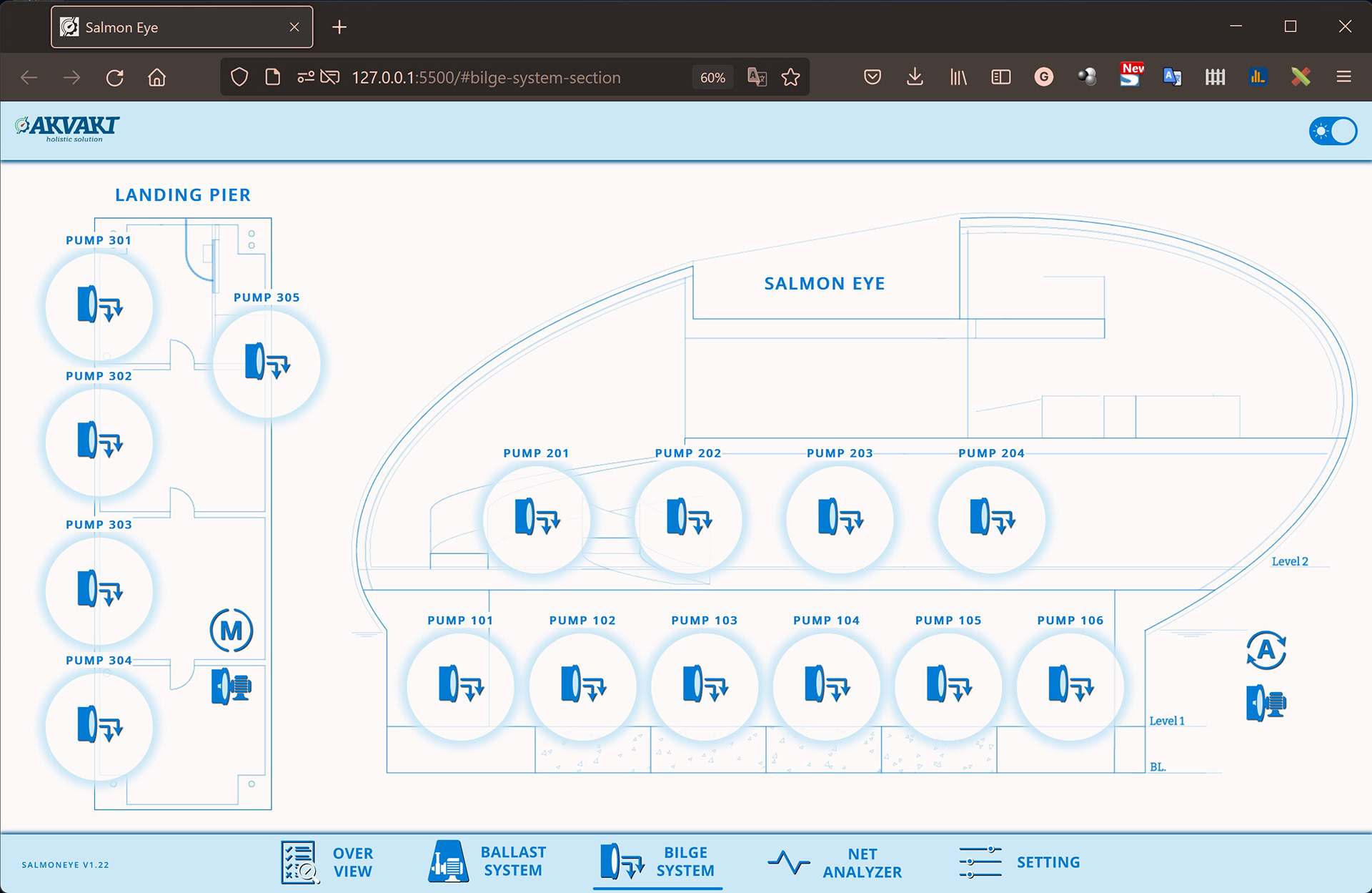This screenshot has height=893, width=1372.
Task: Click the landing pier motor pump icon
Action: 231,687
